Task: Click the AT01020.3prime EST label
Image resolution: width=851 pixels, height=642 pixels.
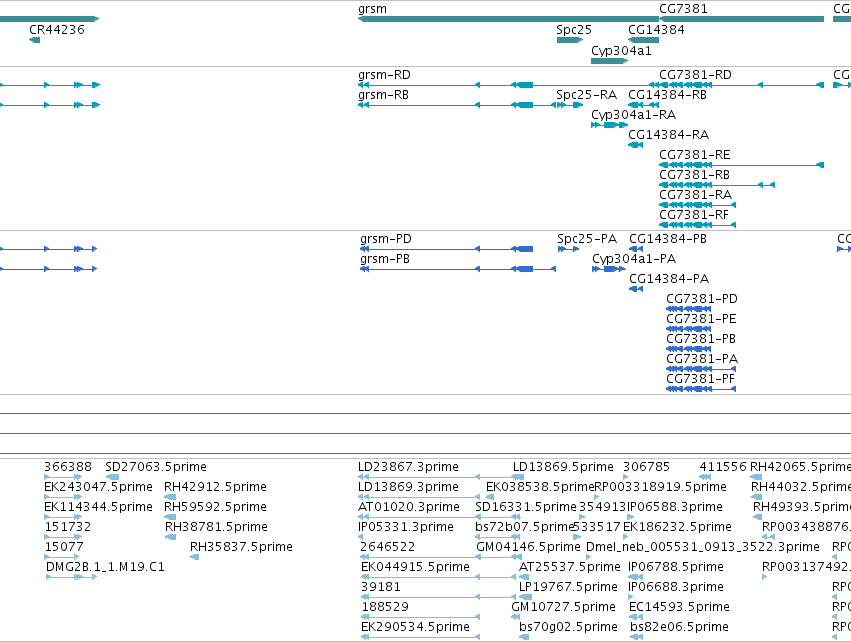Action: tap(409, 507)
